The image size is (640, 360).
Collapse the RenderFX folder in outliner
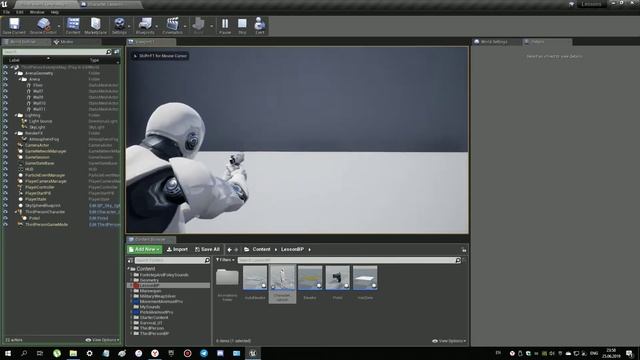[x=16, y=133]
